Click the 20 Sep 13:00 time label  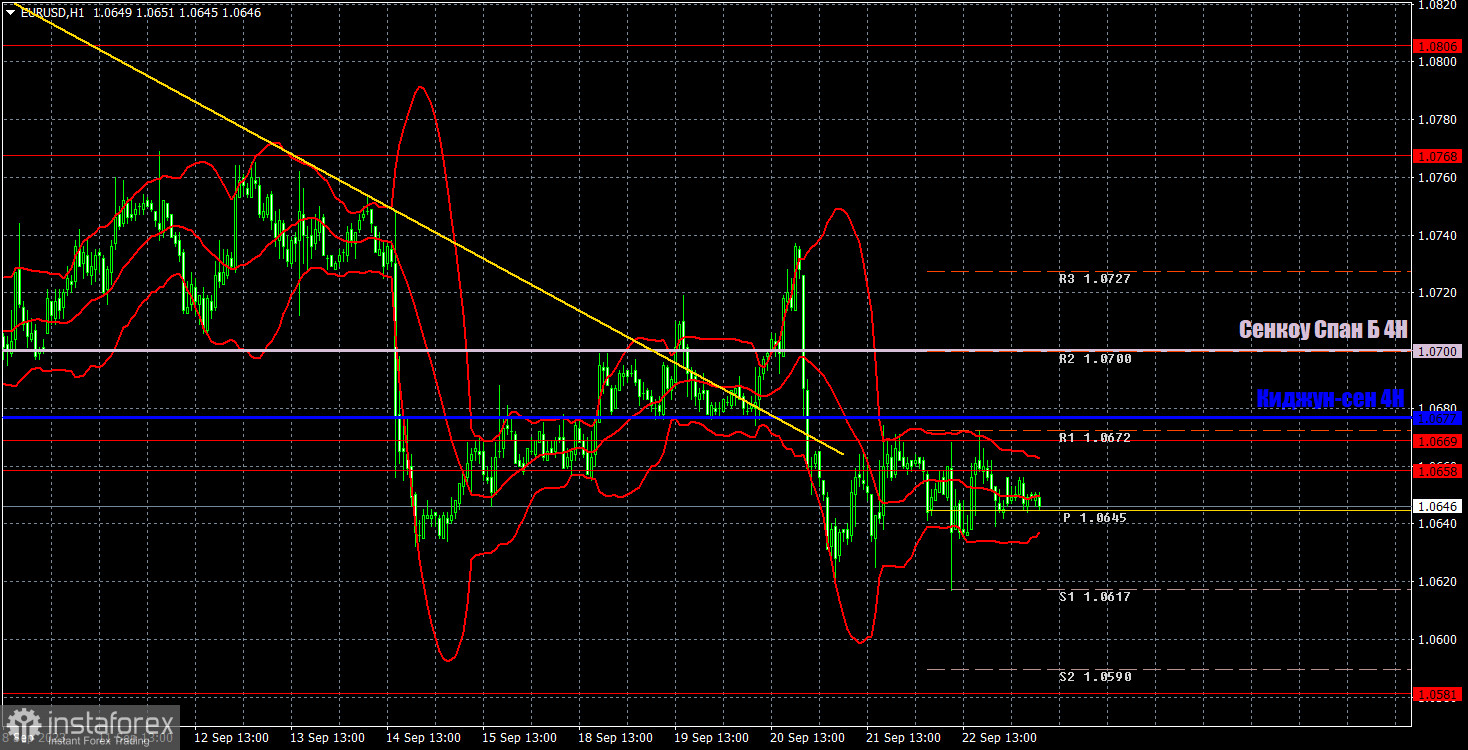tap(809, 738)
